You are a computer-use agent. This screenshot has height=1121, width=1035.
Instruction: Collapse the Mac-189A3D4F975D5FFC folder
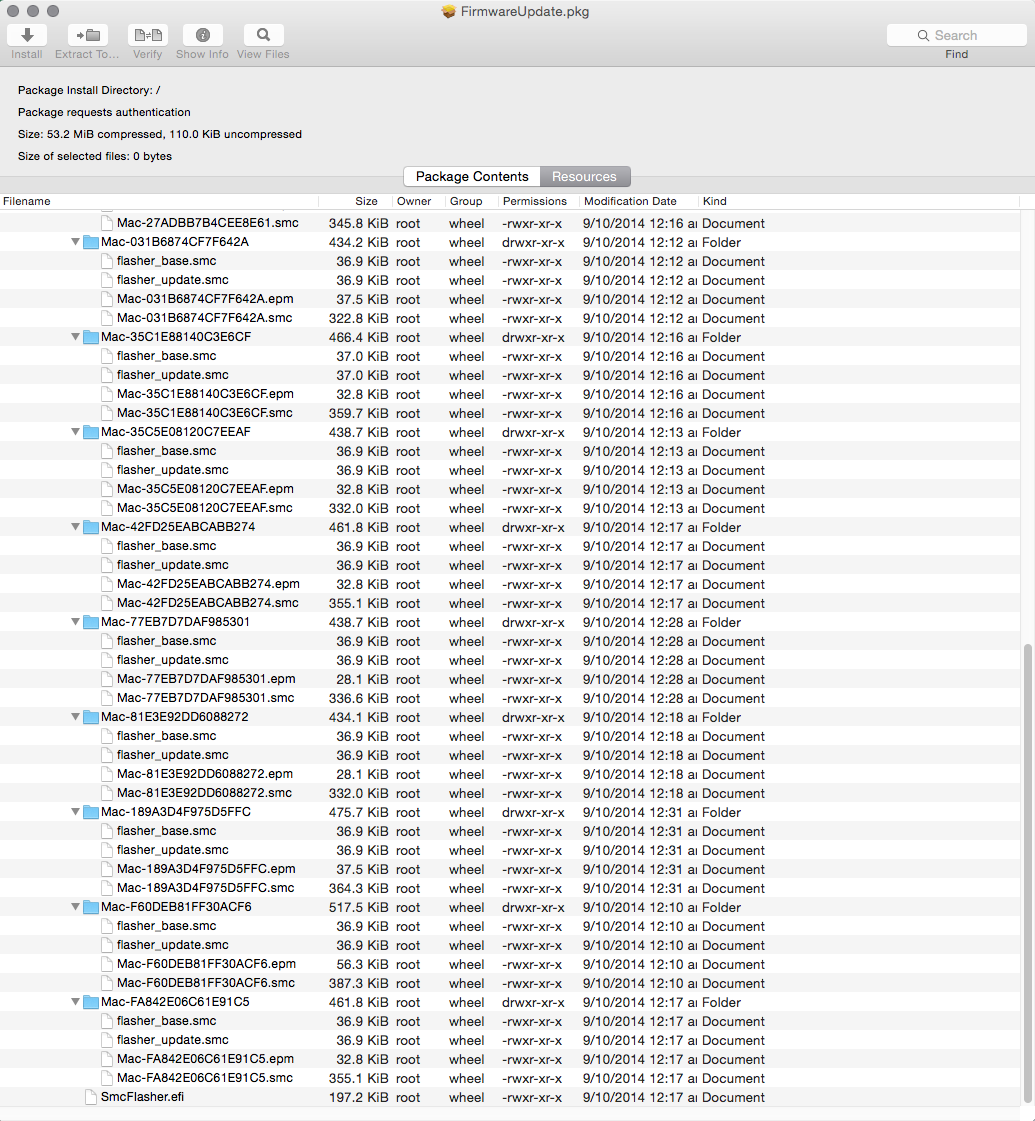(x=75, y=813)
